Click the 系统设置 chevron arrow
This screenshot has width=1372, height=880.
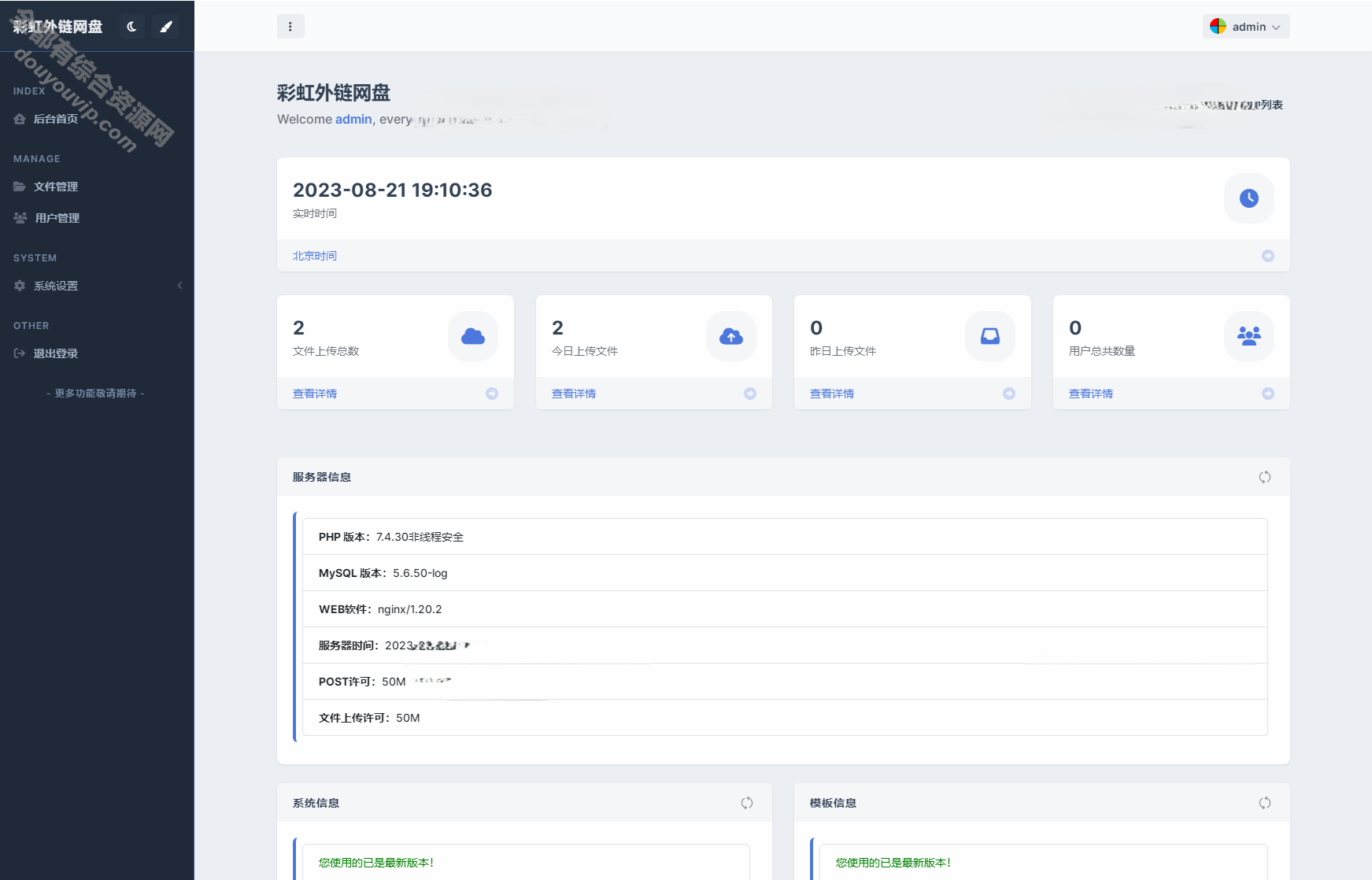click(x=179, y=286)
